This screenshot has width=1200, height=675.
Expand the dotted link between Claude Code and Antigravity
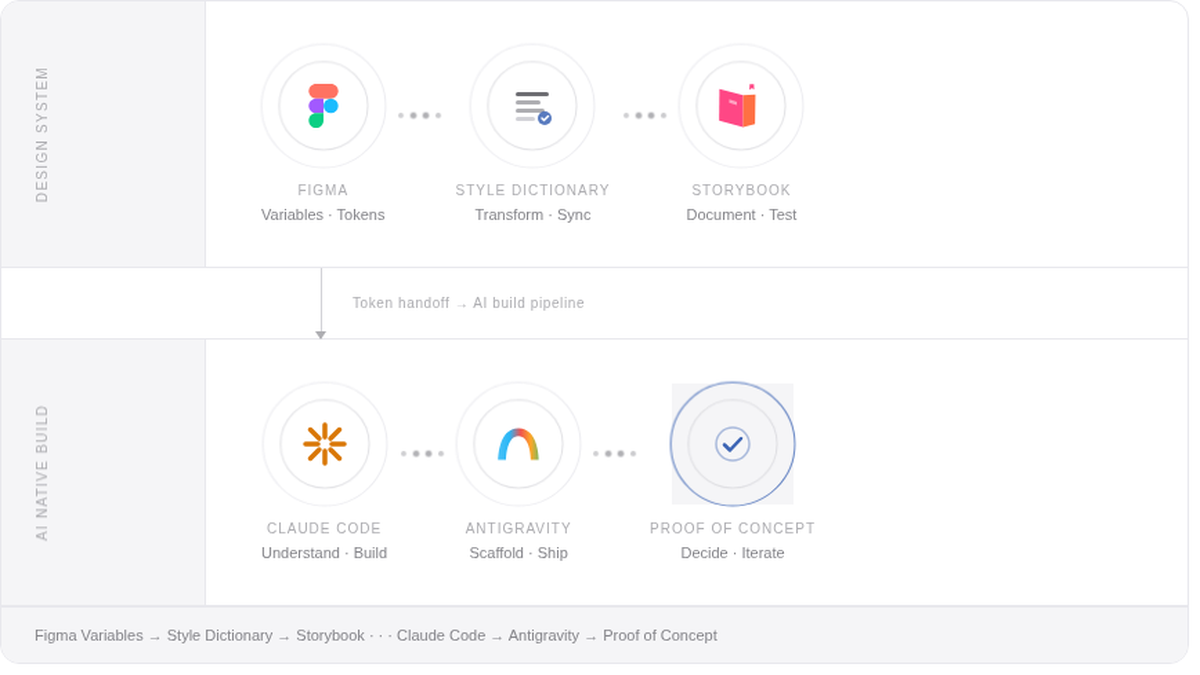pos(422,453)
